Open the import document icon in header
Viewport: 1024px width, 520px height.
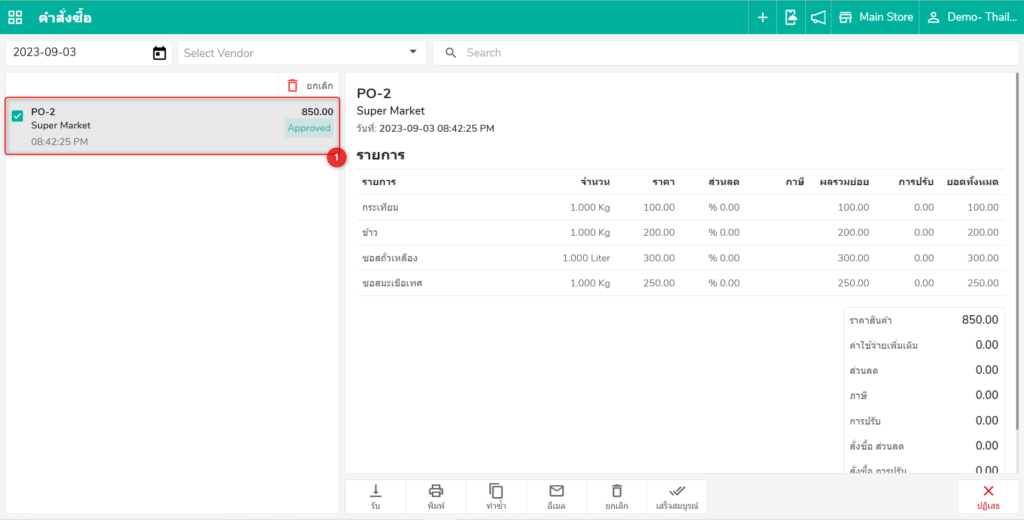tap(790, 18)
